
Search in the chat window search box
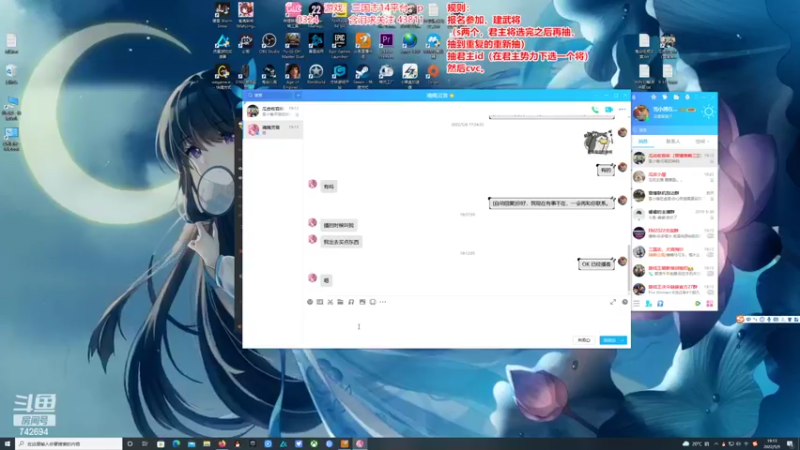coord(269,95)
